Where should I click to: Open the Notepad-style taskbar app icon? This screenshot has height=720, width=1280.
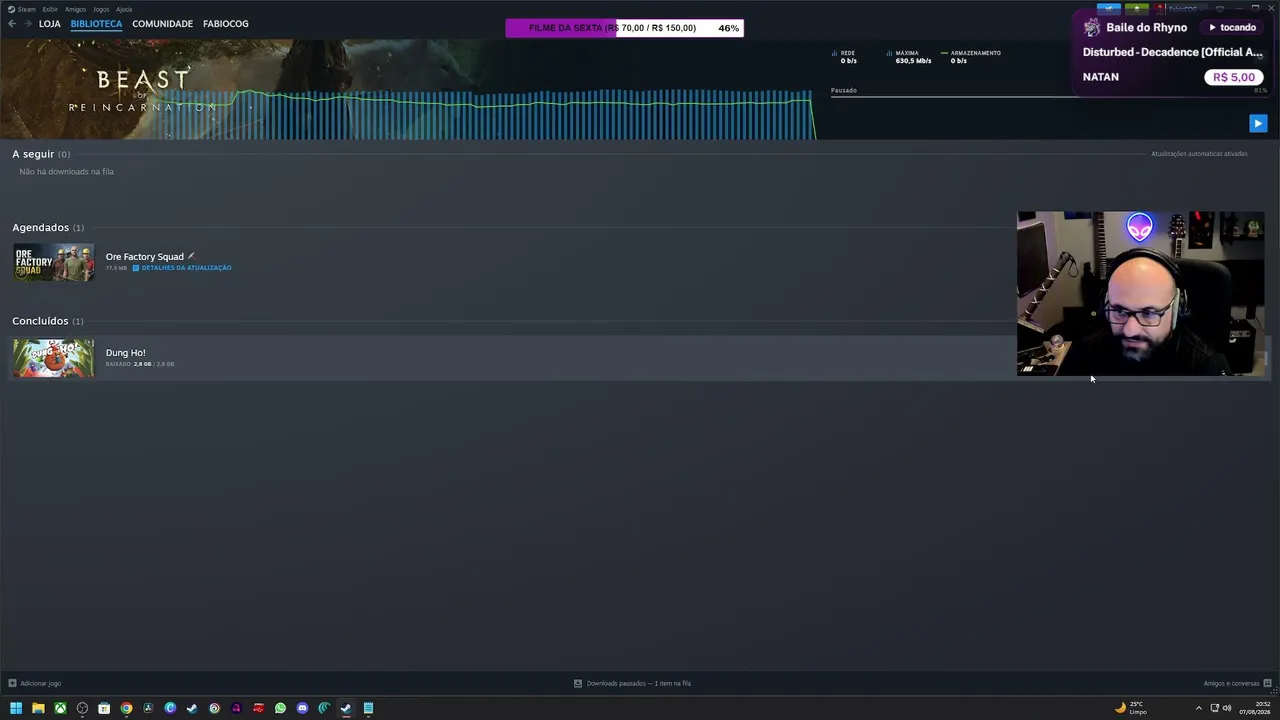pos(368,708)
